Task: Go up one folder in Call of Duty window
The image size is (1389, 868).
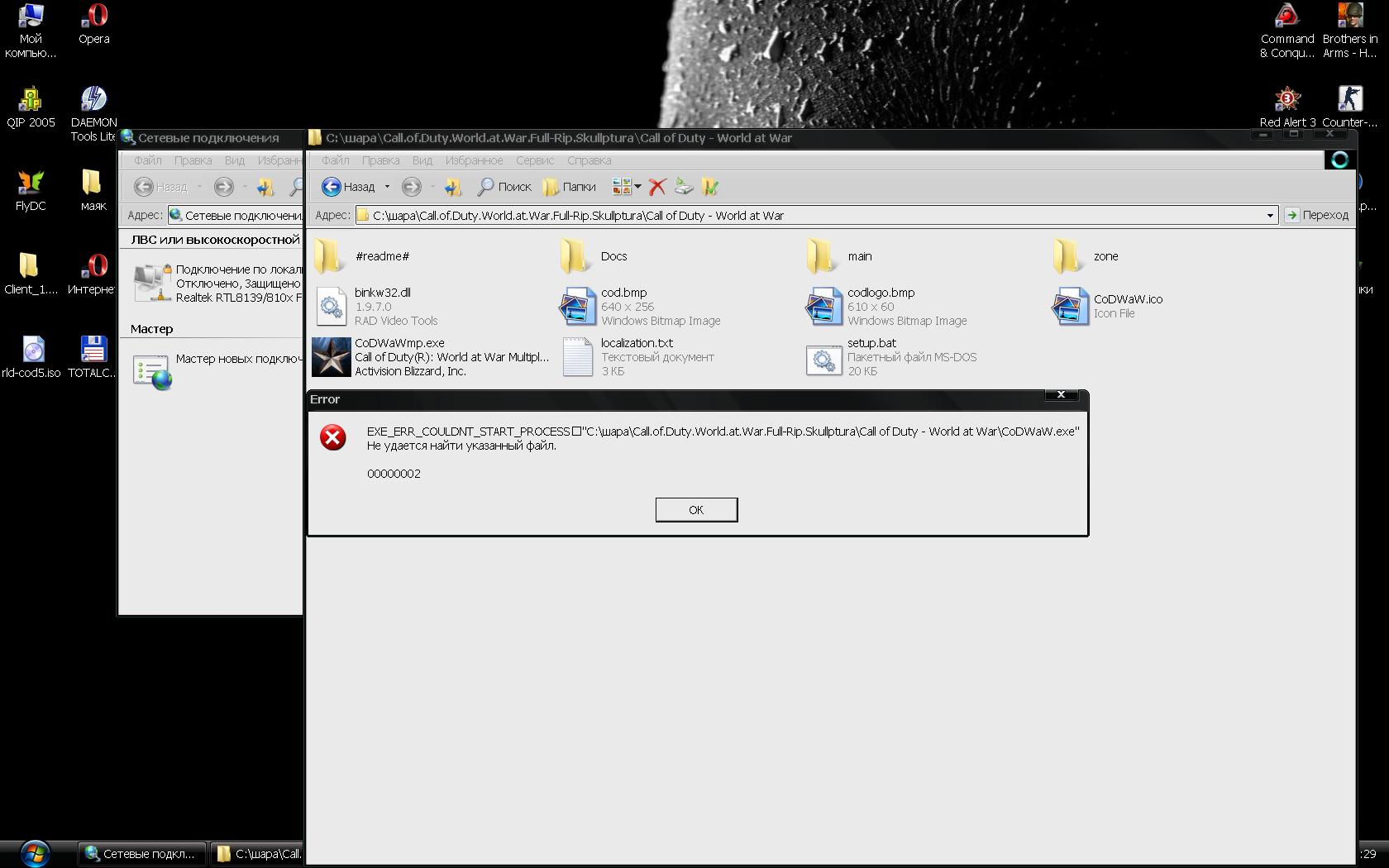Action: pyautogui.click(x=452, y=187)
